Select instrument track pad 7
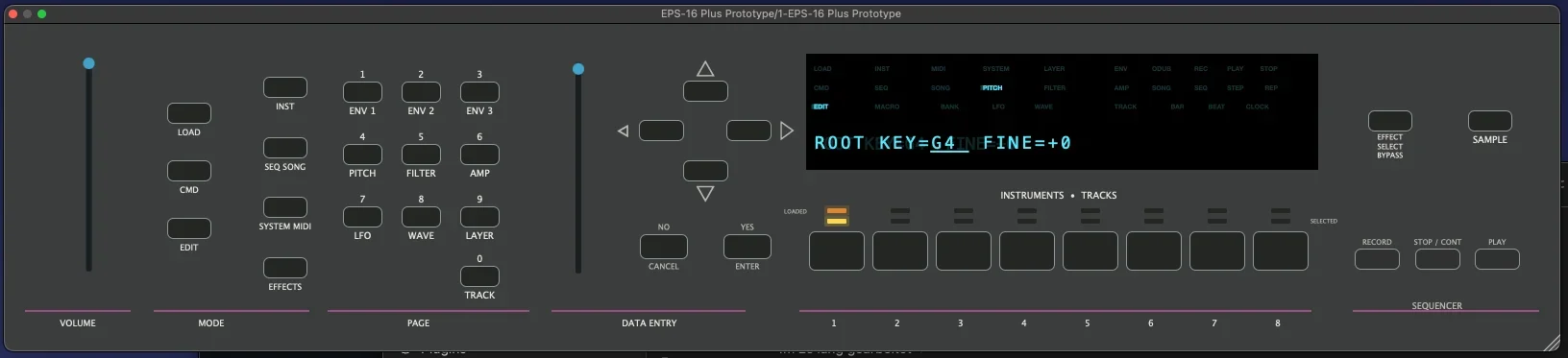This screenshot has height=358, width=1568. click(x=1217, y=251)
